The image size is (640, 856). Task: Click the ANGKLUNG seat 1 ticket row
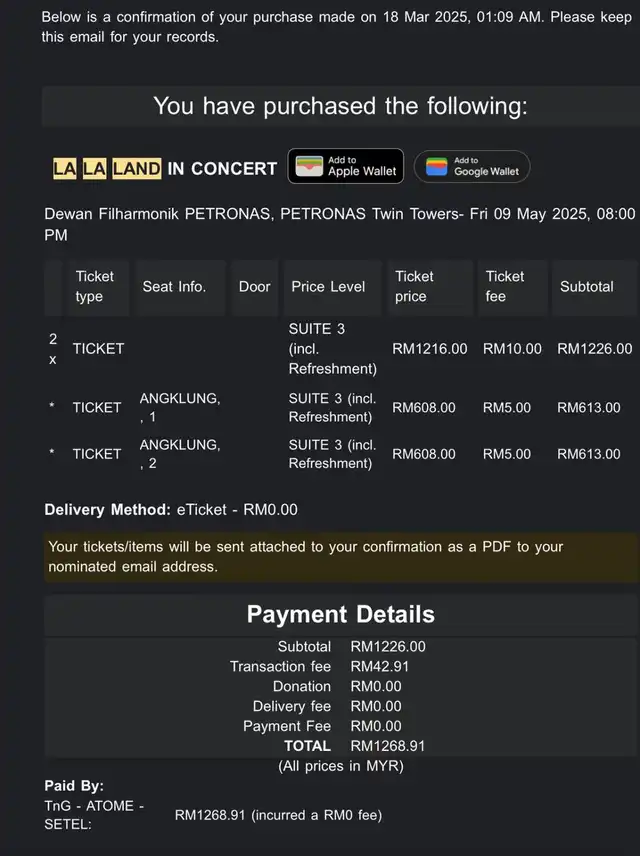pyautogui.click(x=341, y=408)
